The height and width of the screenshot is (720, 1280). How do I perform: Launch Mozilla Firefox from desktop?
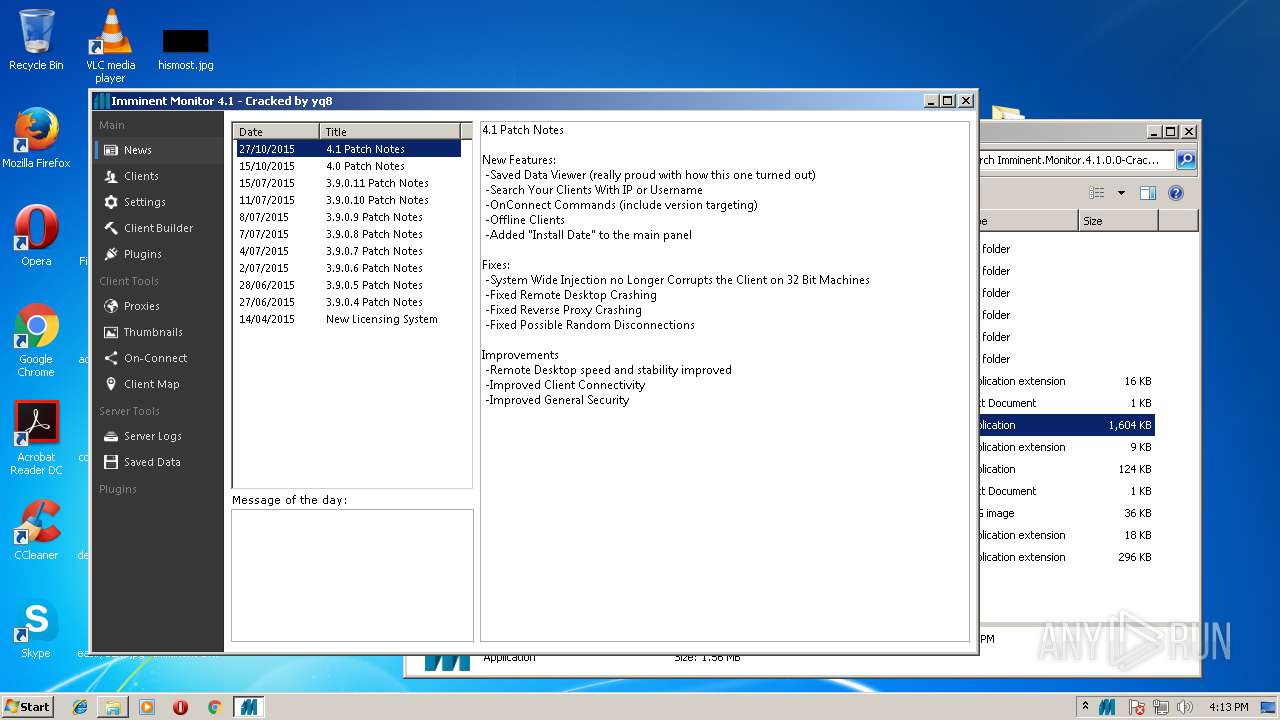pos(36,138)
